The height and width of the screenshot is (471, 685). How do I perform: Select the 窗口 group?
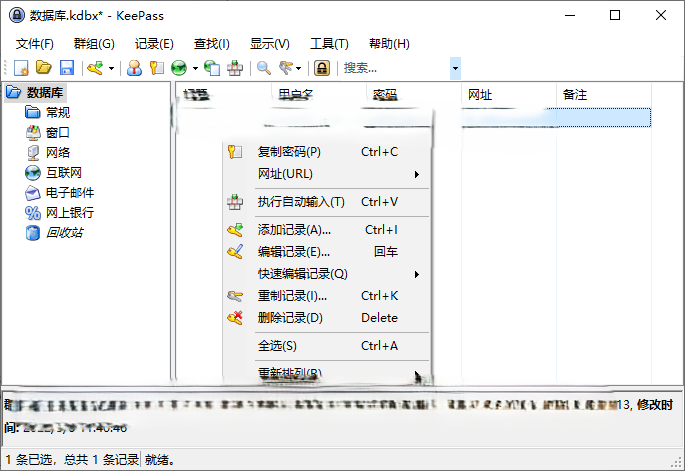(58, 132)
